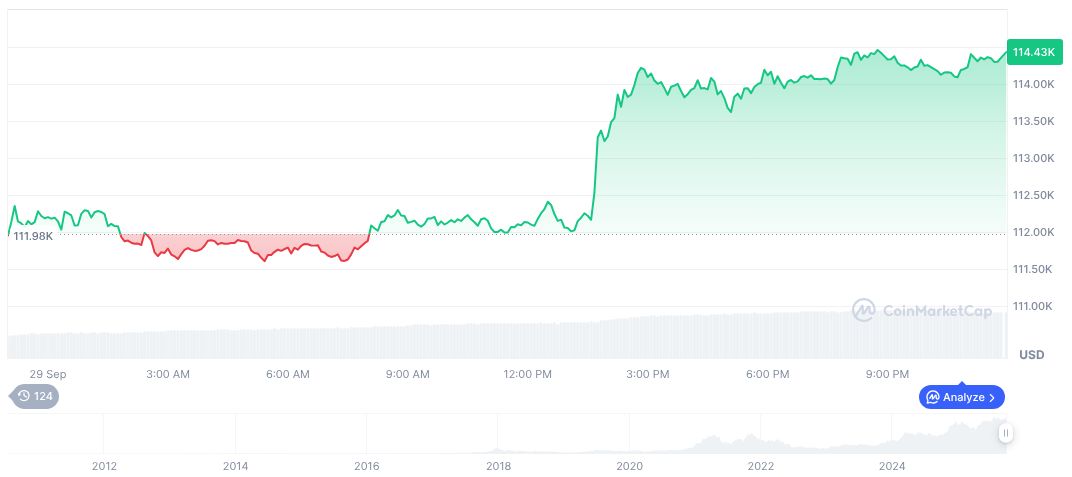Open the 124 history badge
Viewport: 1072px width, 477px height.
[35, 396]
